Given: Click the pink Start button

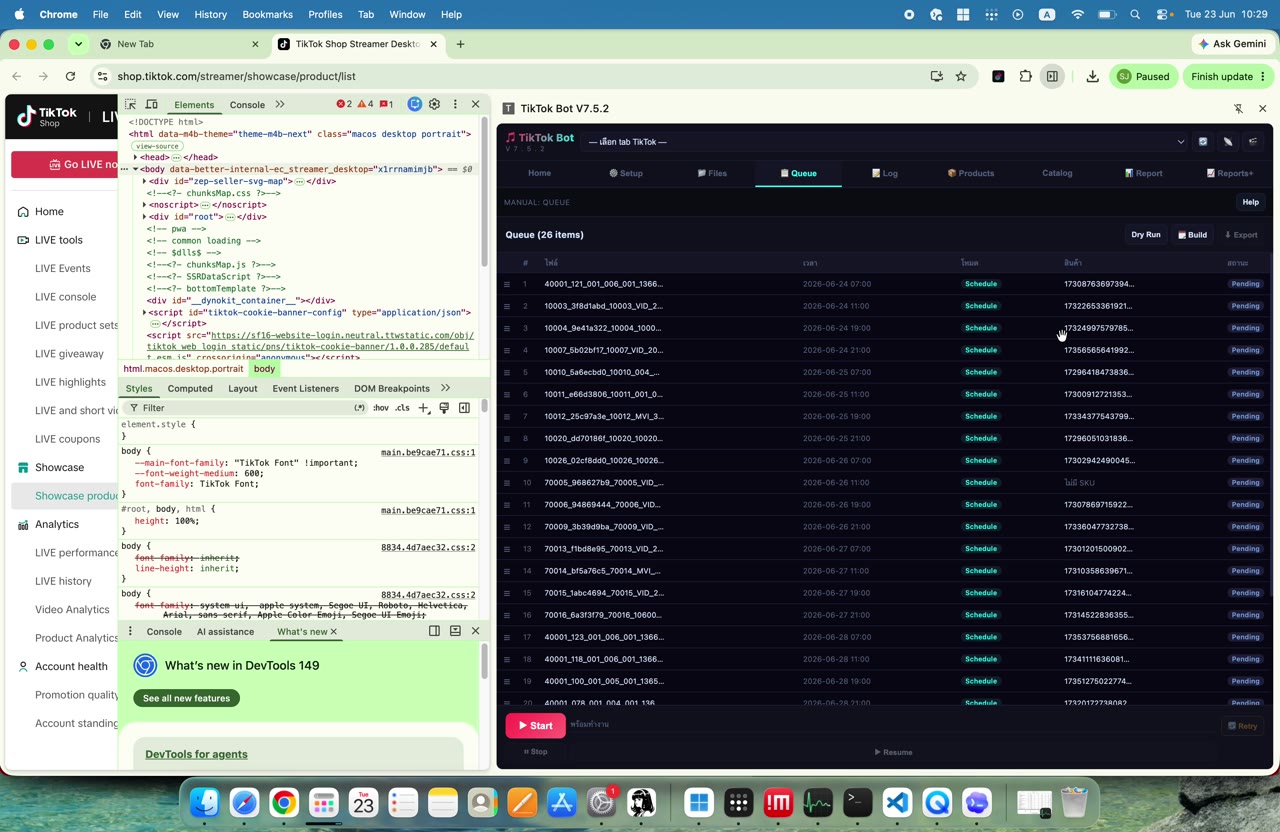Looking at the screenshot, I should pos(535,725).
